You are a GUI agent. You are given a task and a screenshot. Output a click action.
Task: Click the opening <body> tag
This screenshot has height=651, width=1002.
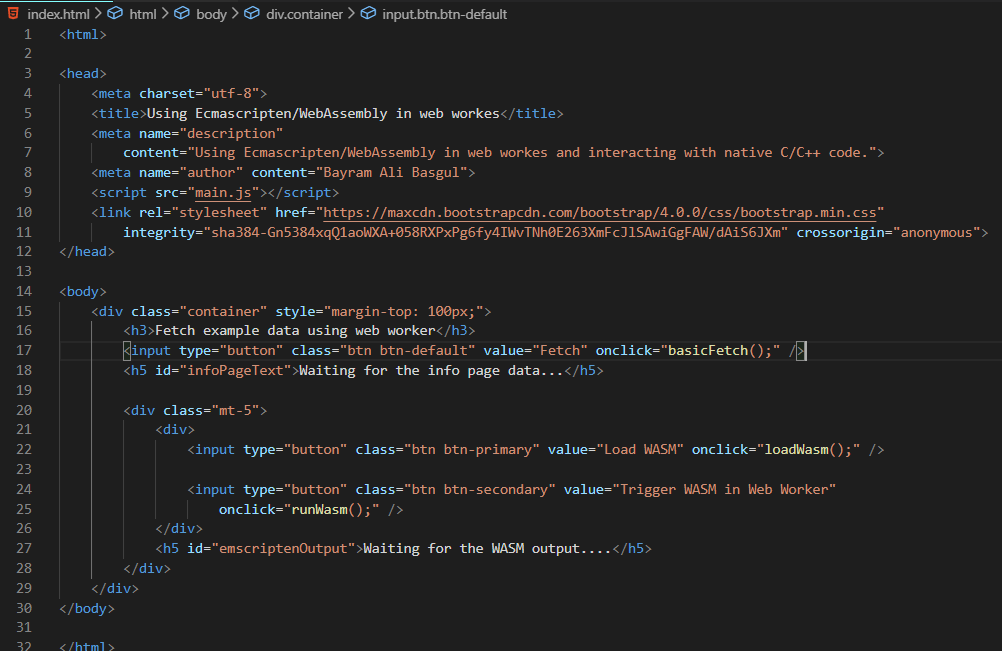tap(83, 291)
